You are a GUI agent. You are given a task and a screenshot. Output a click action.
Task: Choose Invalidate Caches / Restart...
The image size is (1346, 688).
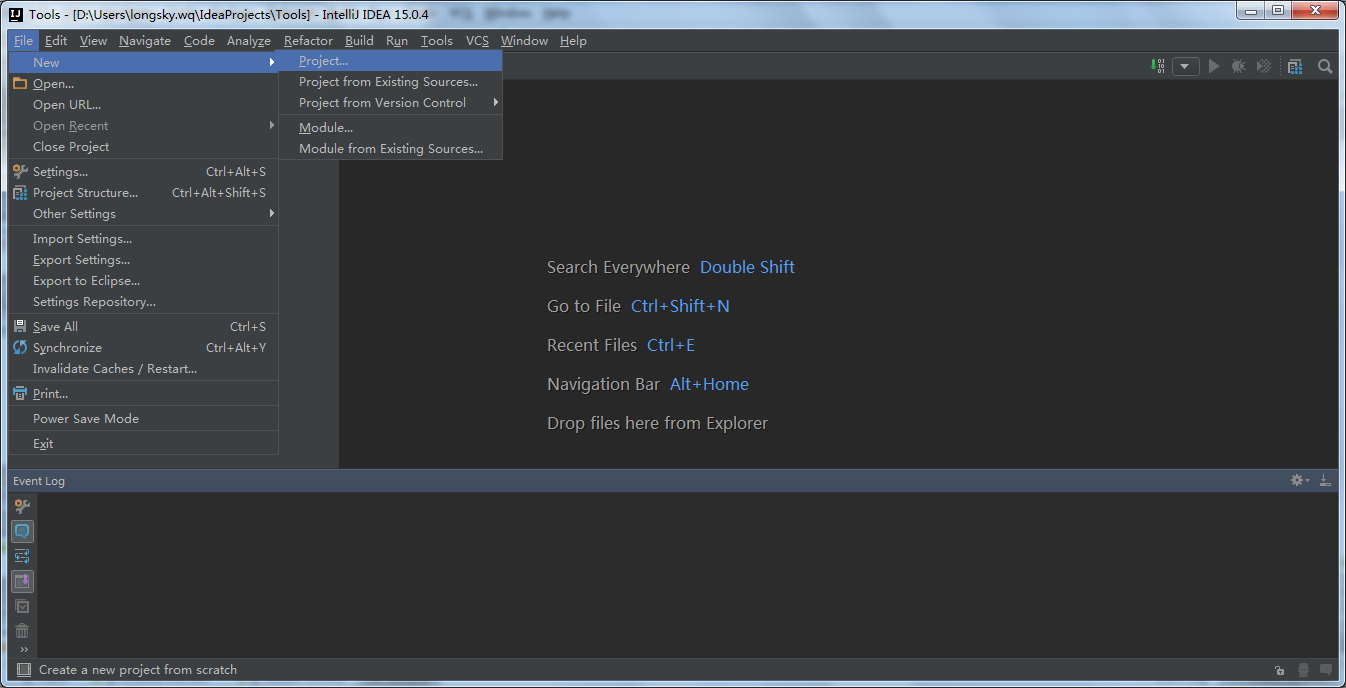(x=143, y=369)
